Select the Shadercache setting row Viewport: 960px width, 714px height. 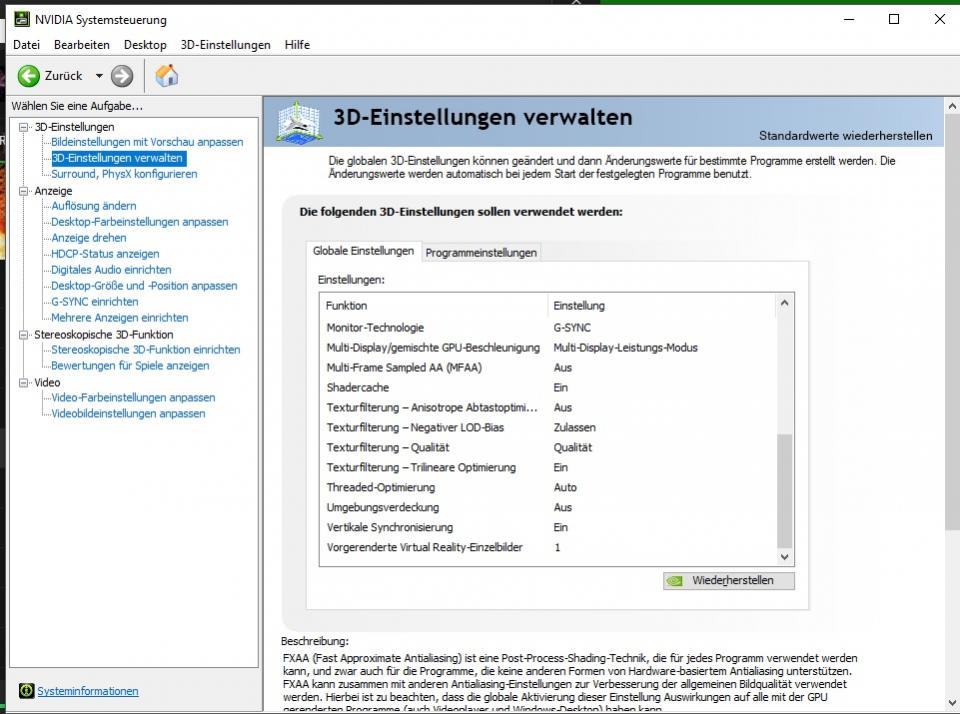pos(549,388)
